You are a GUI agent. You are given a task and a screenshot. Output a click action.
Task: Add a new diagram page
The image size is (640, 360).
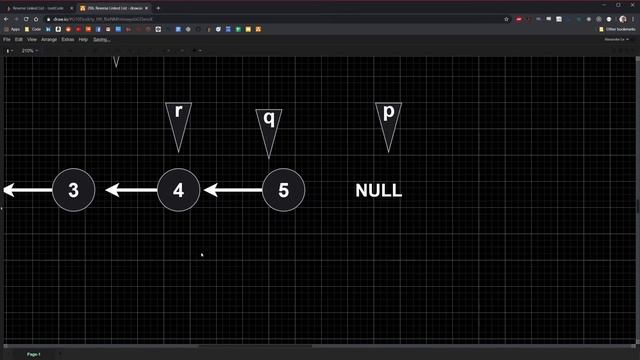click(60, 354)
